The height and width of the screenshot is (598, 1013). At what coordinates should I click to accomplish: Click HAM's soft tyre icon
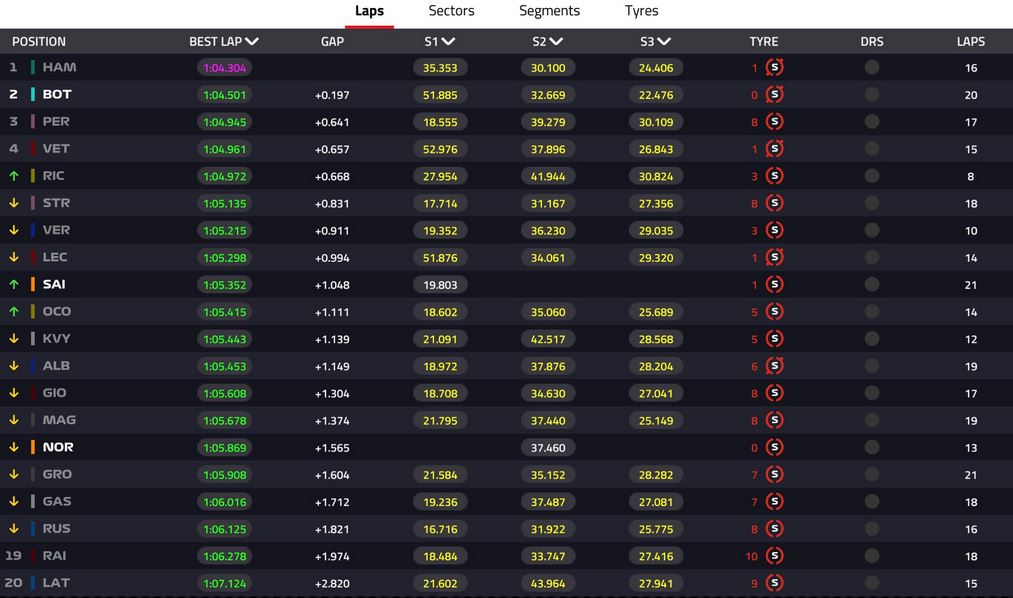click(774, 67)
